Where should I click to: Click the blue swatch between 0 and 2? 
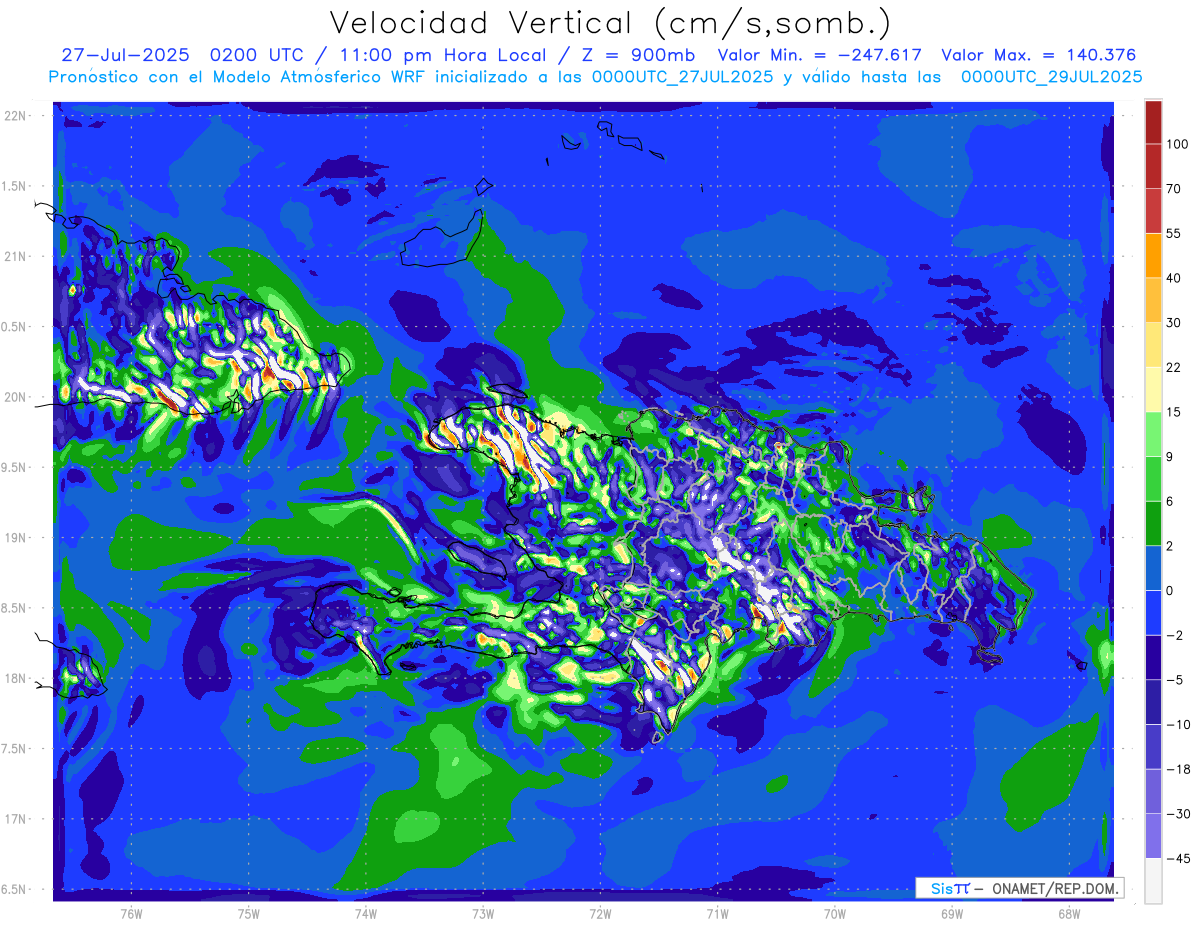[x=1153, y=567]
